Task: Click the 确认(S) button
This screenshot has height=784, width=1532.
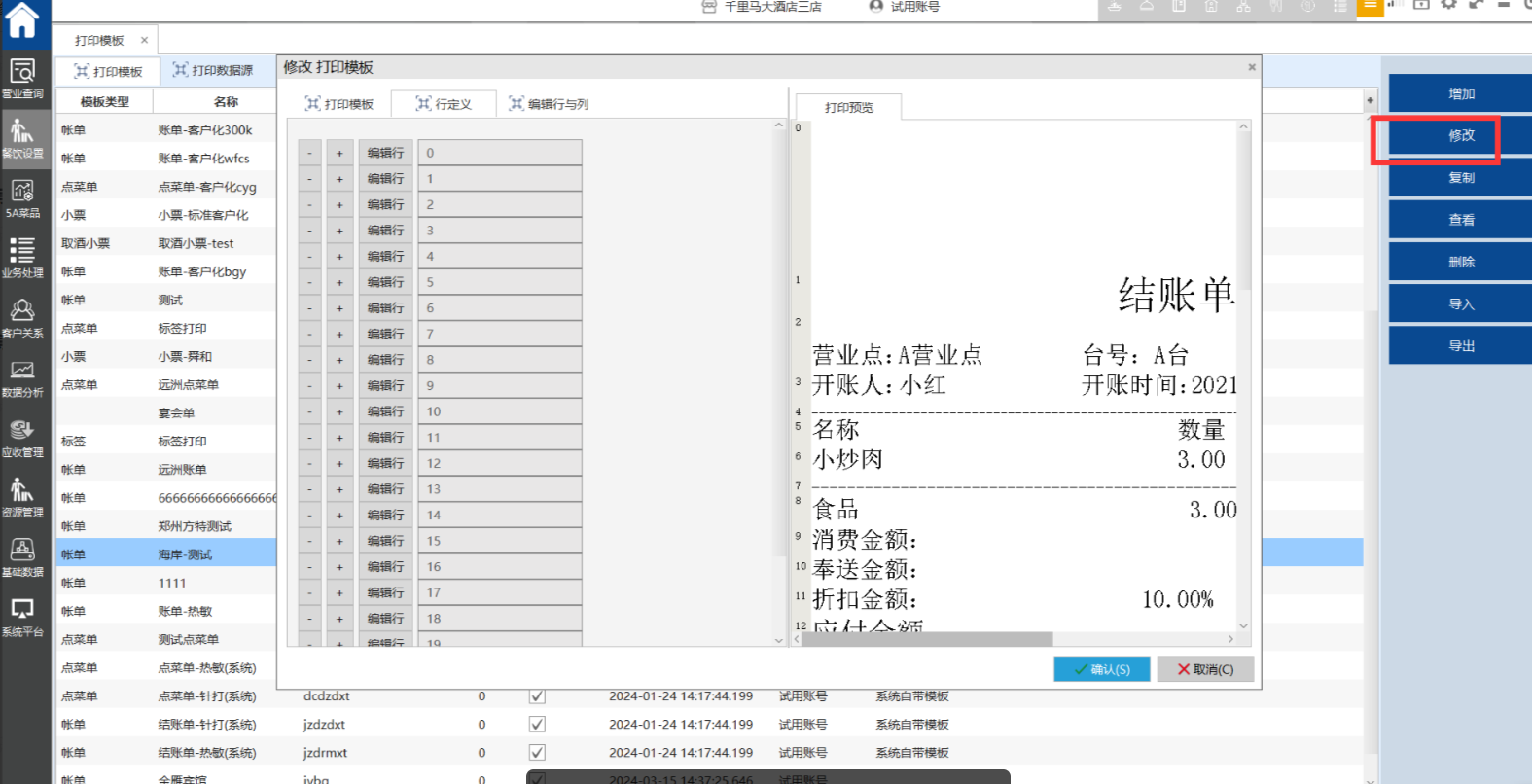Action: 1101,669
